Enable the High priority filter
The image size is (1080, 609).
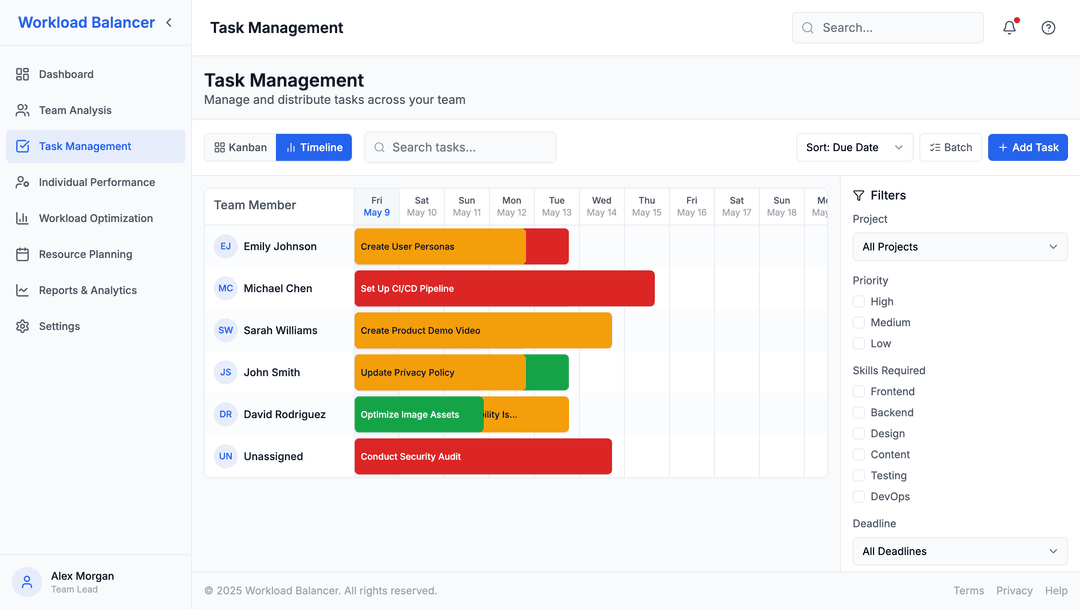pyautogui.click(x=857, y=301)
